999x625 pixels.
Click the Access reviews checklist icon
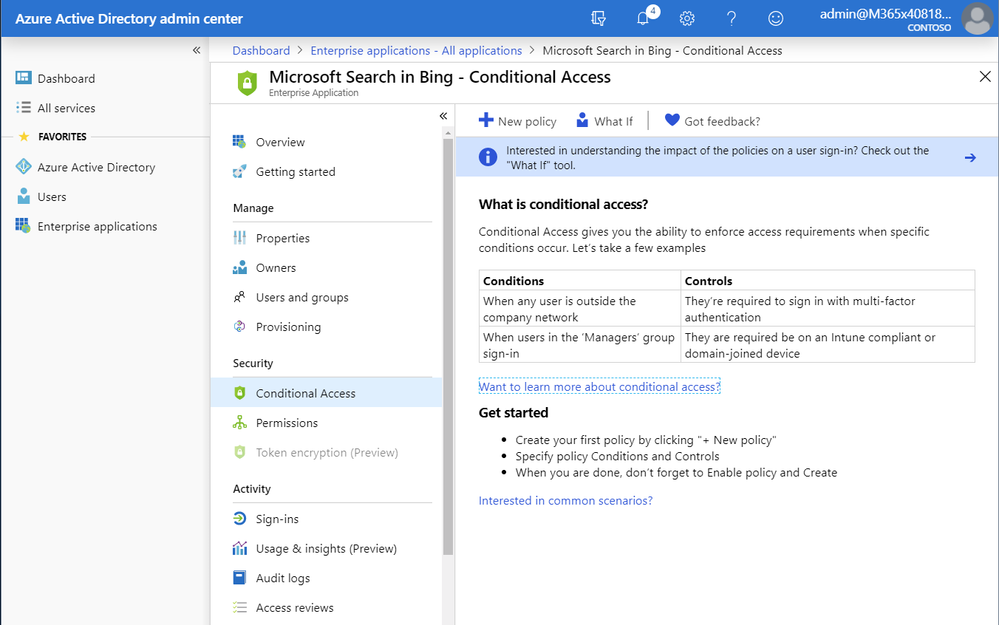(240, 607)
